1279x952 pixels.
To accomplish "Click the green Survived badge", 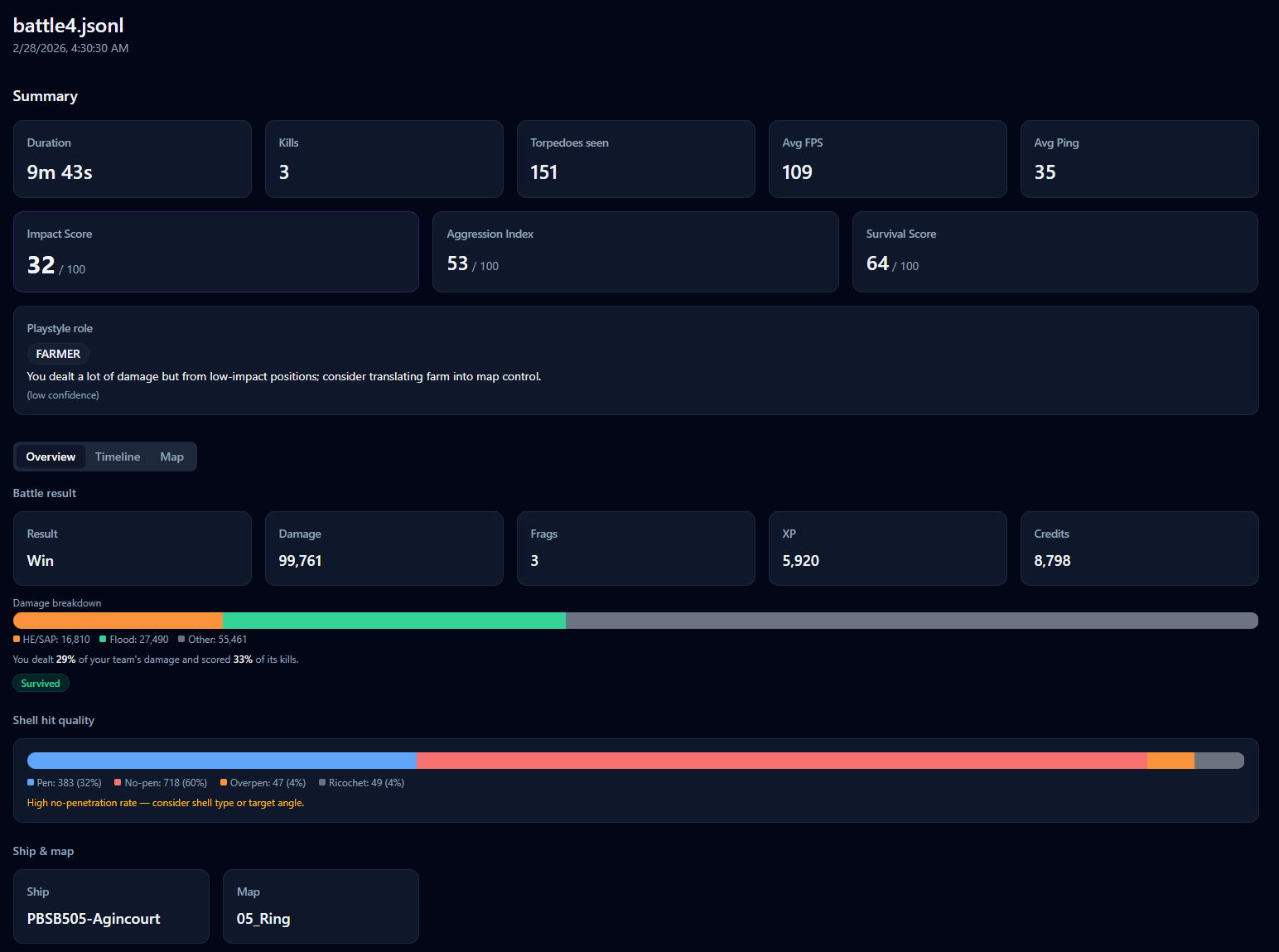I will point(41,684).
